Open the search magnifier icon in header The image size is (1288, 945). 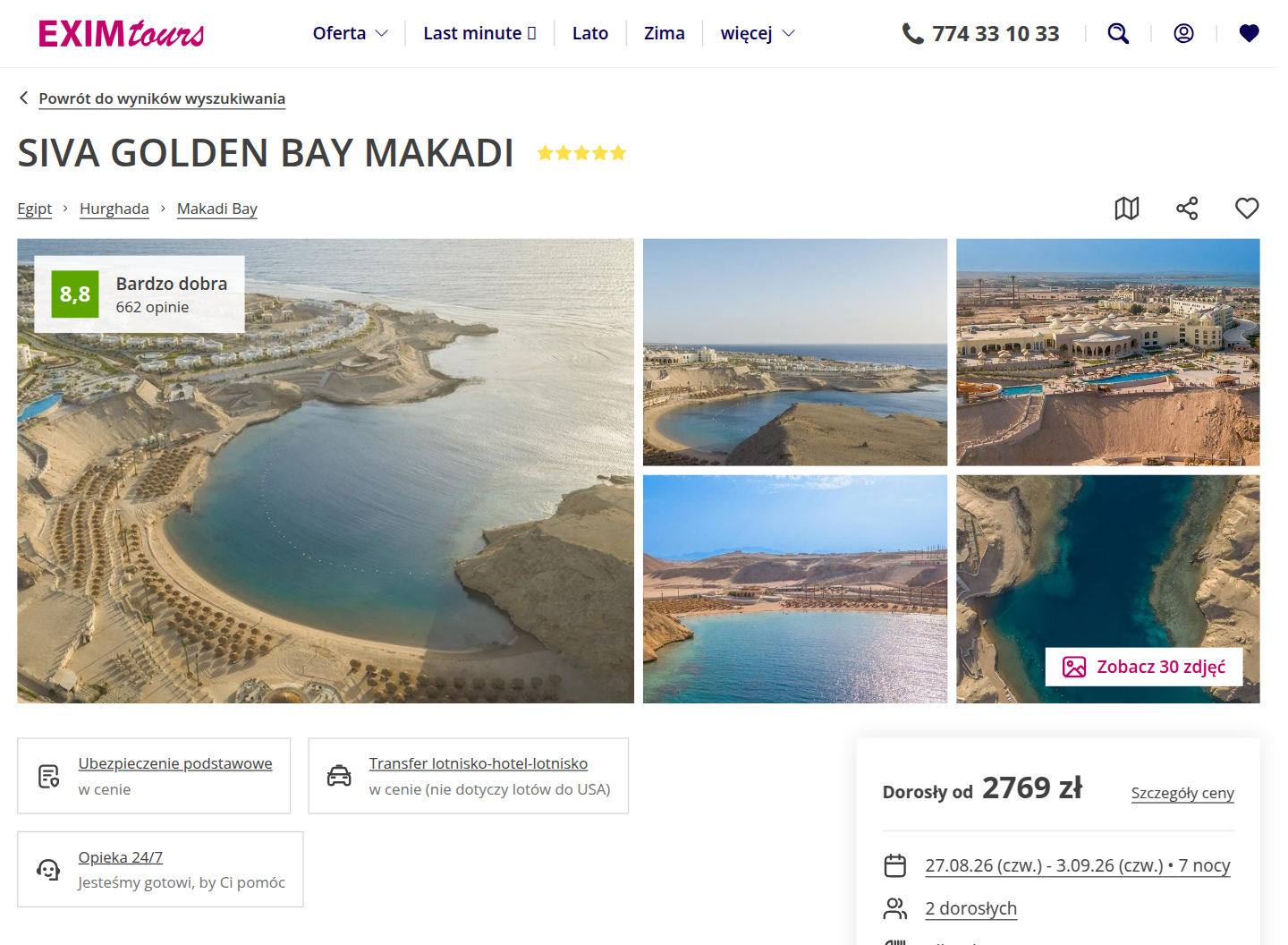coord(1118,34)
